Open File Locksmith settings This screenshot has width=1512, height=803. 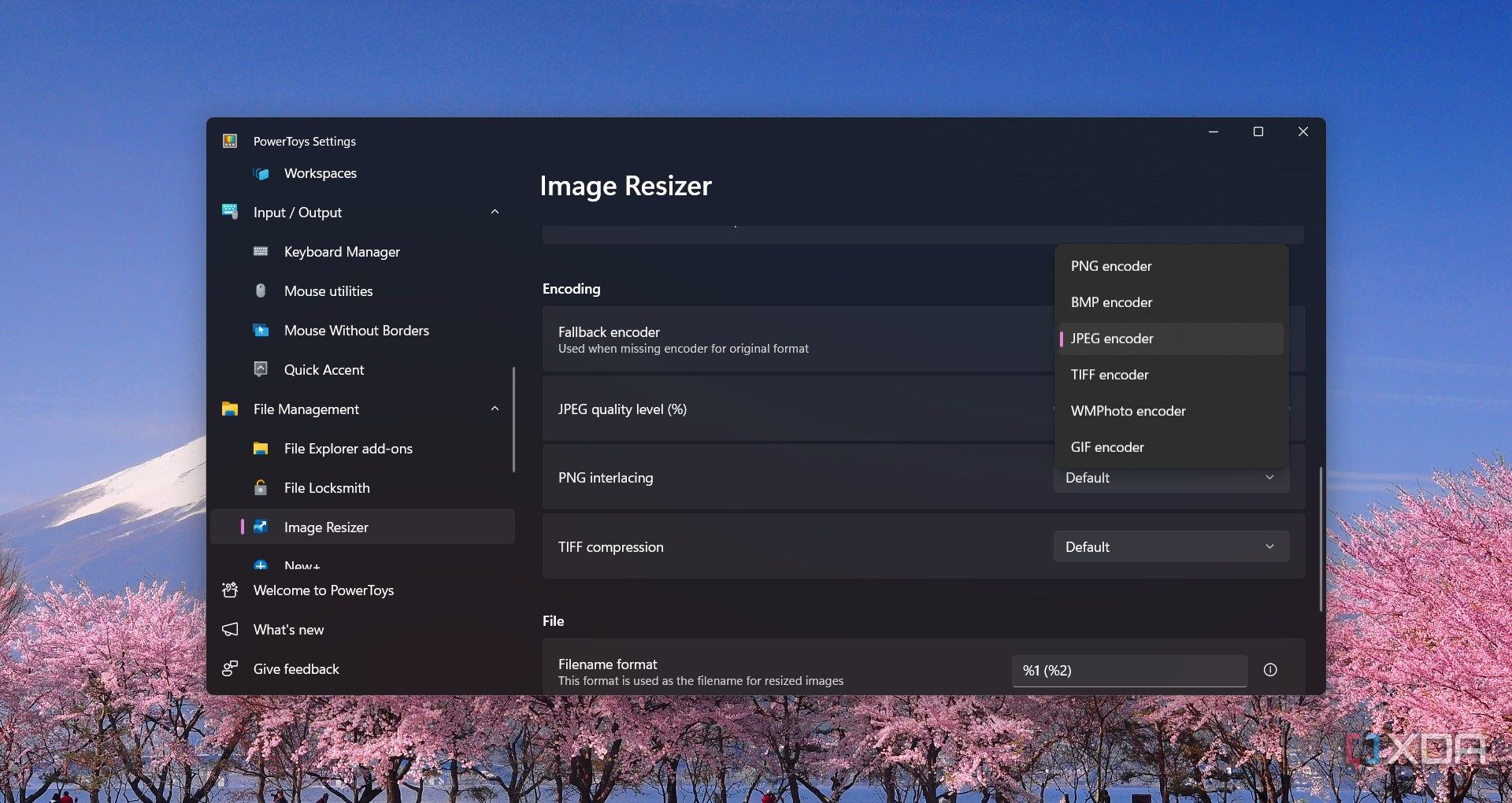tap(362, 487)
